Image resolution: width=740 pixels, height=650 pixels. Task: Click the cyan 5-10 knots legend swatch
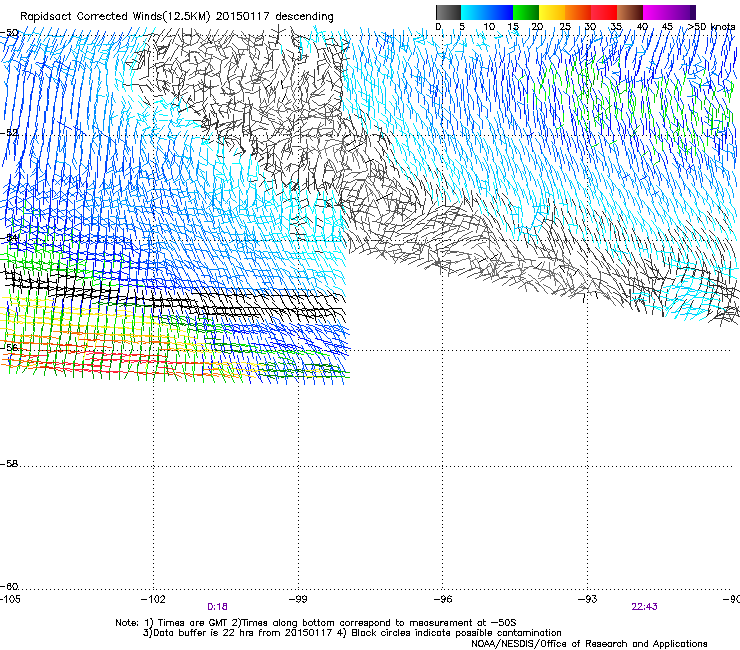coord(474,12)
